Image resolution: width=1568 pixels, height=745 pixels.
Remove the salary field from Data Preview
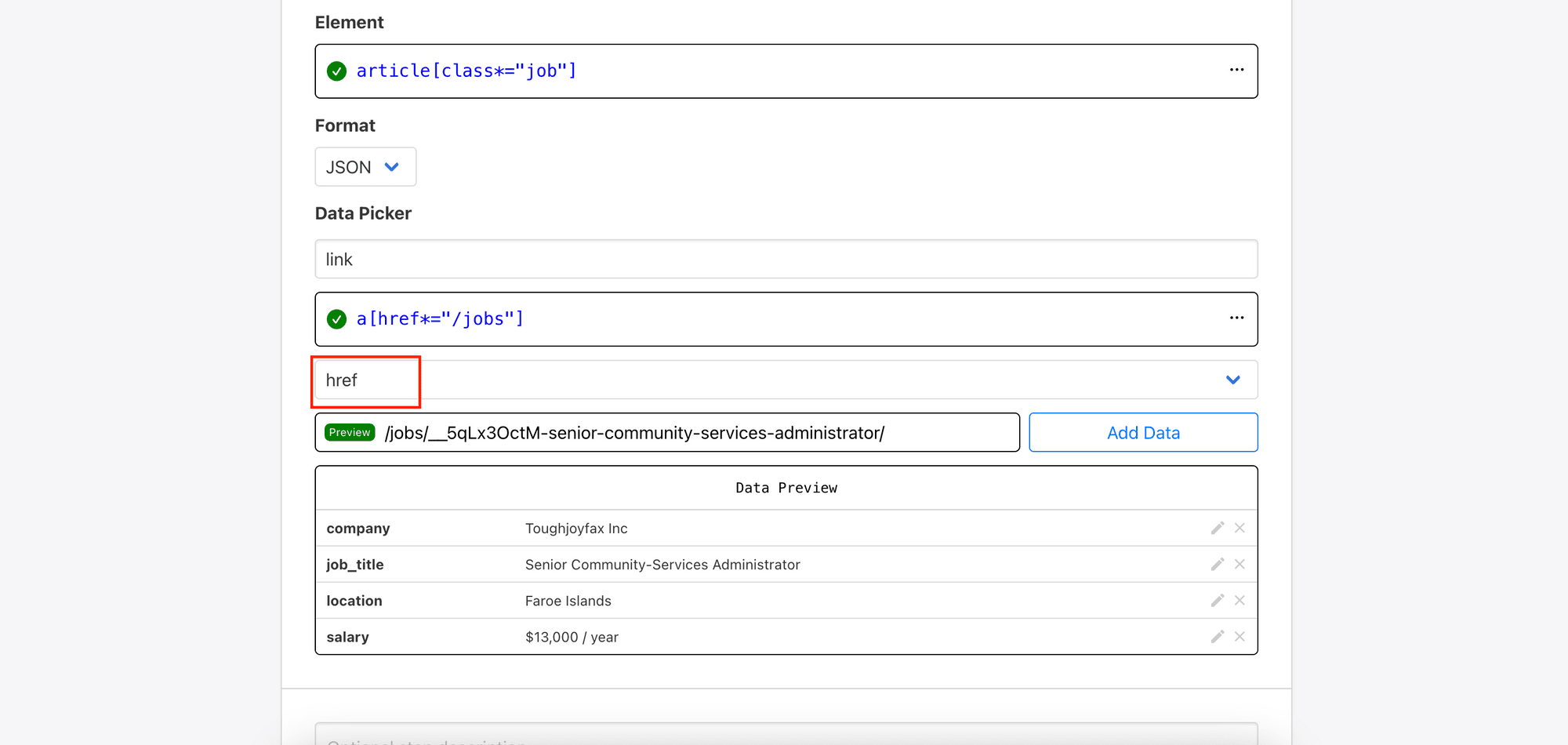tap(1240, 637)
